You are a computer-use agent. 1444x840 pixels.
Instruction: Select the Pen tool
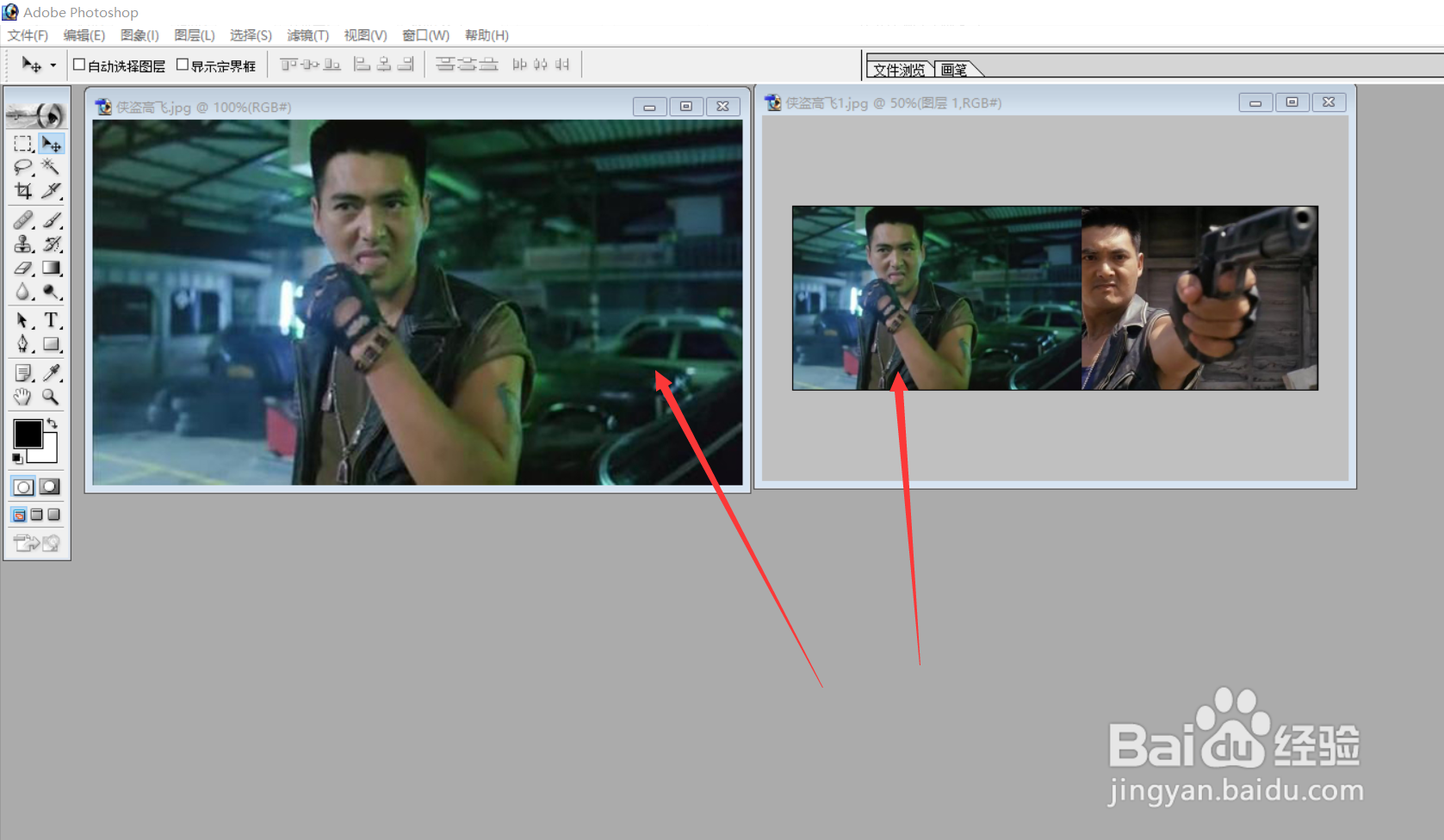point(23,344)
